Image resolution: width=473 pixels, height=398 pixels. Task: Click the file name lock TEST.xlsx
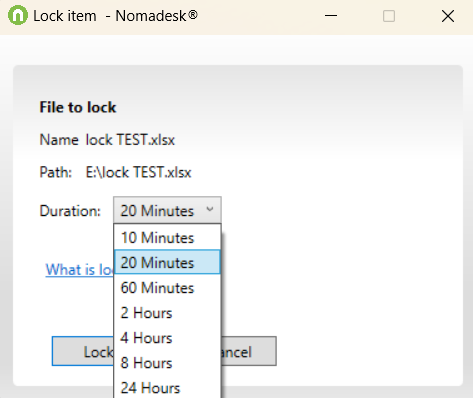pyautogui.click(x=130, y=139)
